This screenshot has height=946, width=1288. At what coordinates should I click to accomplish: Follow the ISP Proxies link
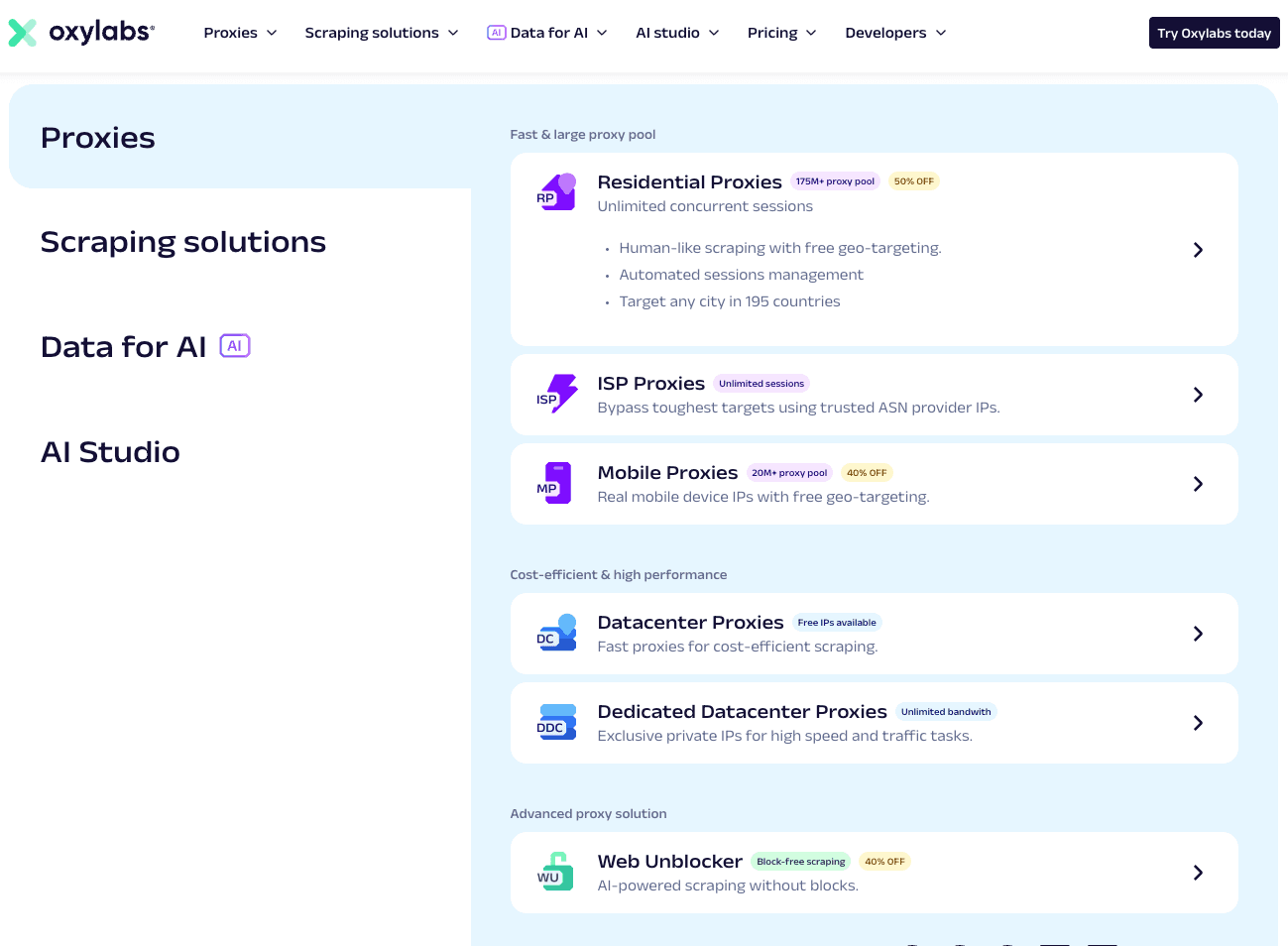click(650, 383)
